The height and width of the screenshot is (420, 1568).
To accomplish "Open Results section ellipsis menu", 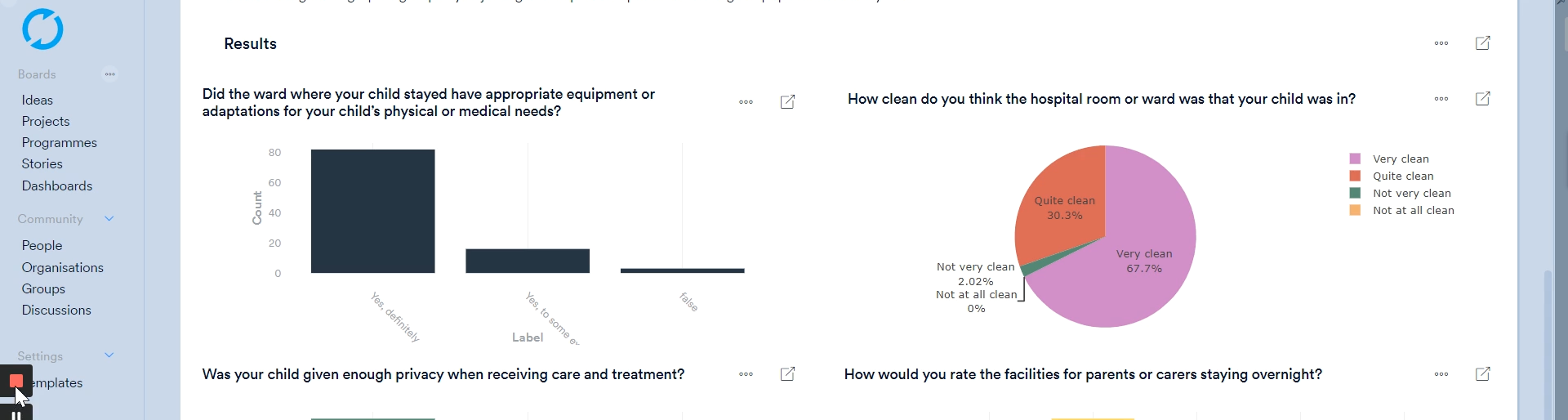I will pos(1441,43).
